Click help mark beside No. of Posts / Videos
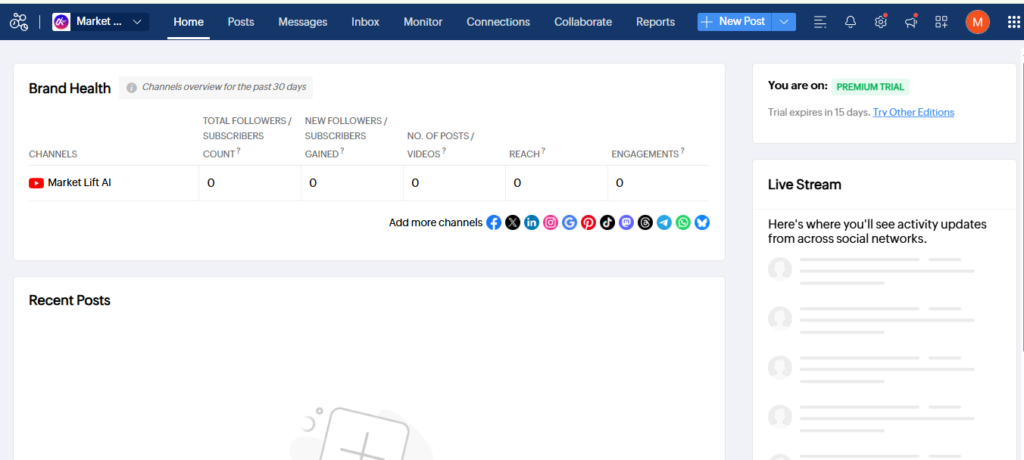1024x460 pixels. [x=444, y=151]
